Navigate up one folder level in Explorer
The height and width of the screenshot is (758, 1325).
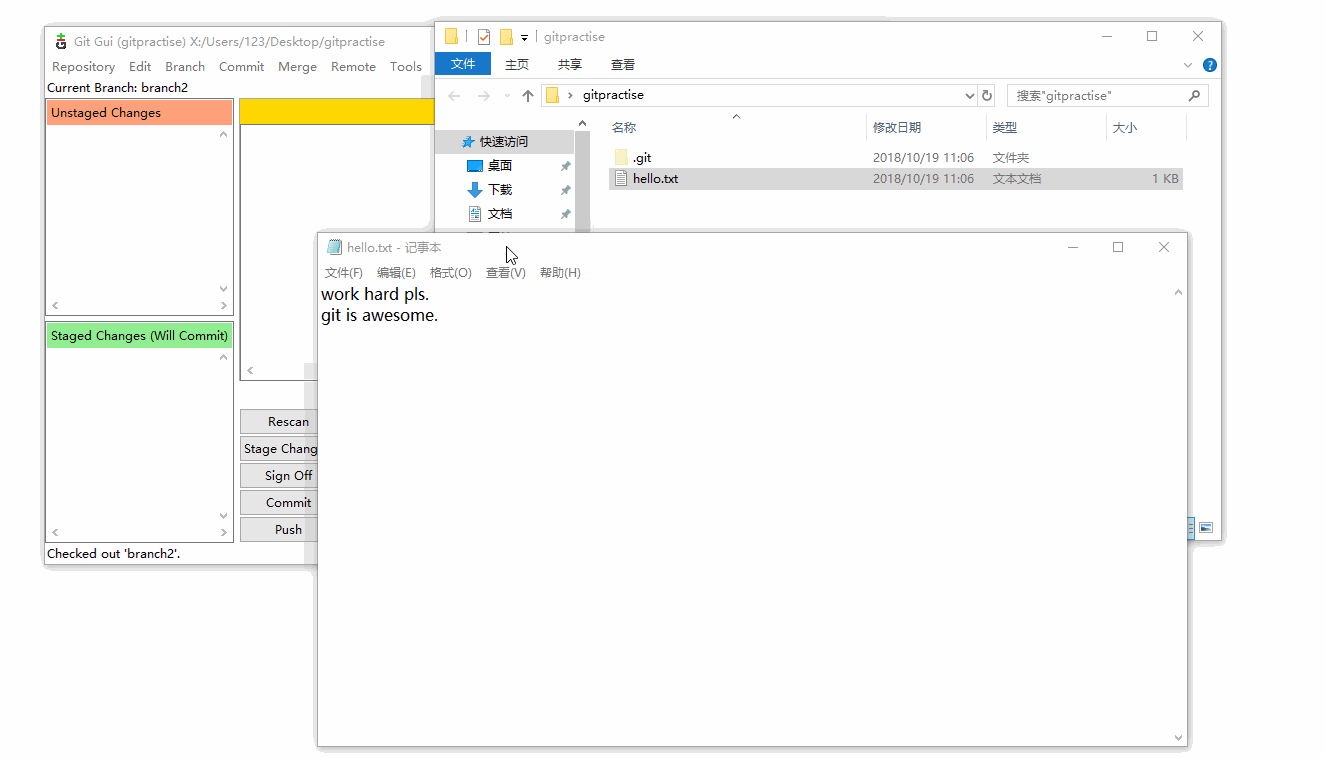tap(528, 96)
